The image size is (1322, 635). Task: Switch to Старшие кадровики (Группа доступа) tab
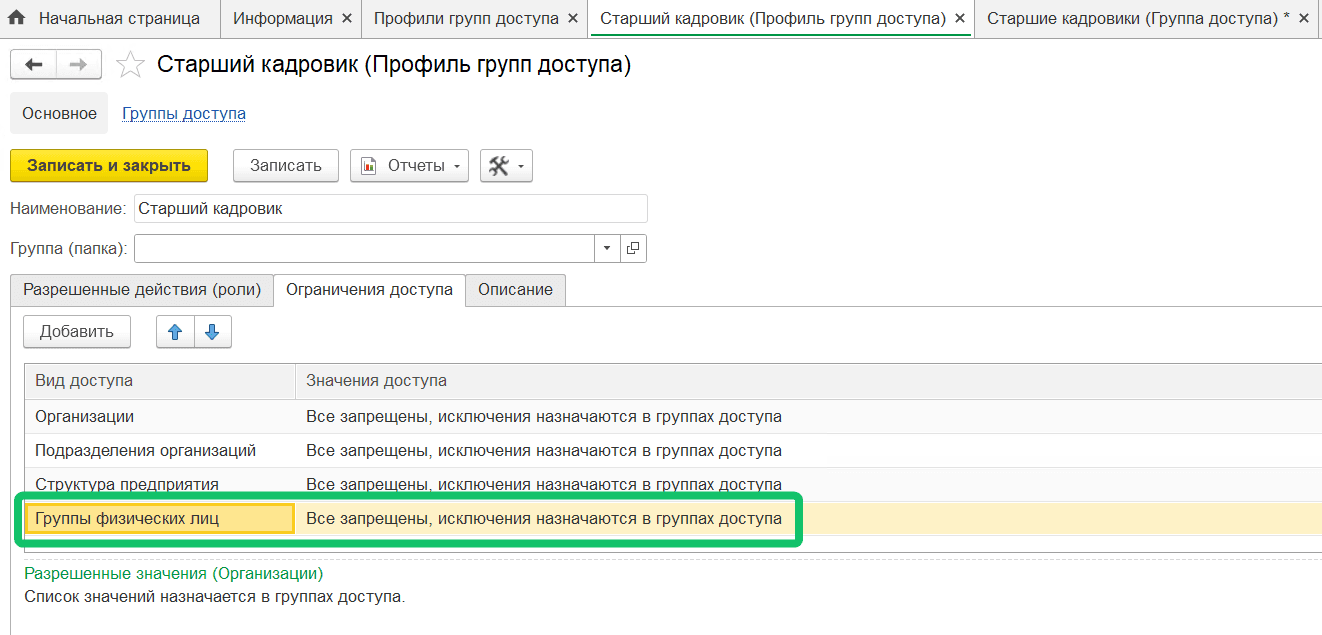click(x=1138, y=18)
